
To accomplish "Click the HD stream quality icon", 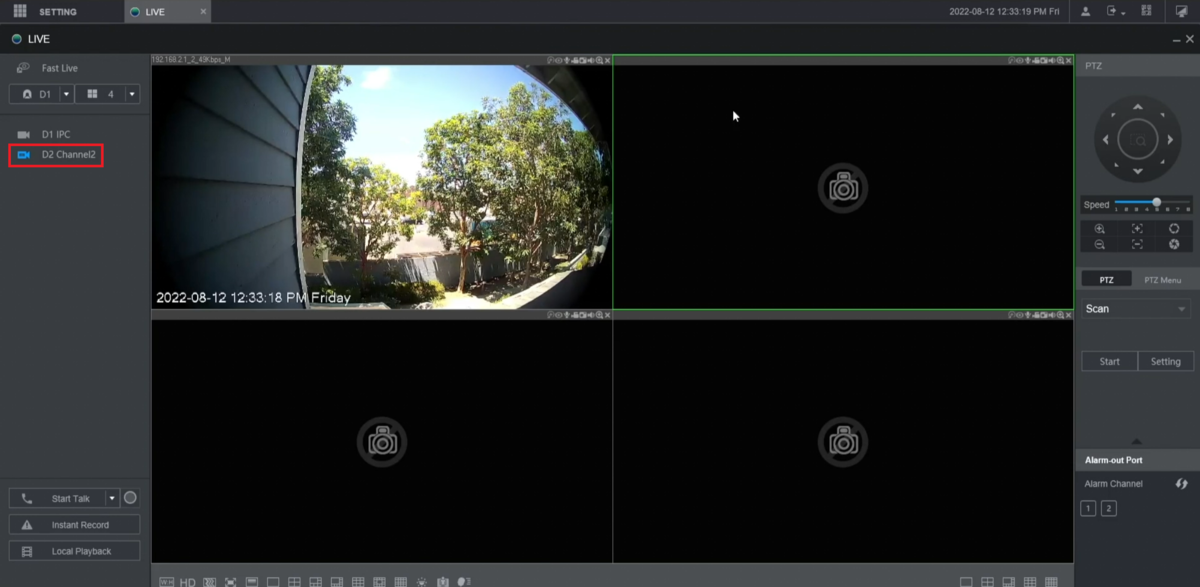I will (187, 580).
